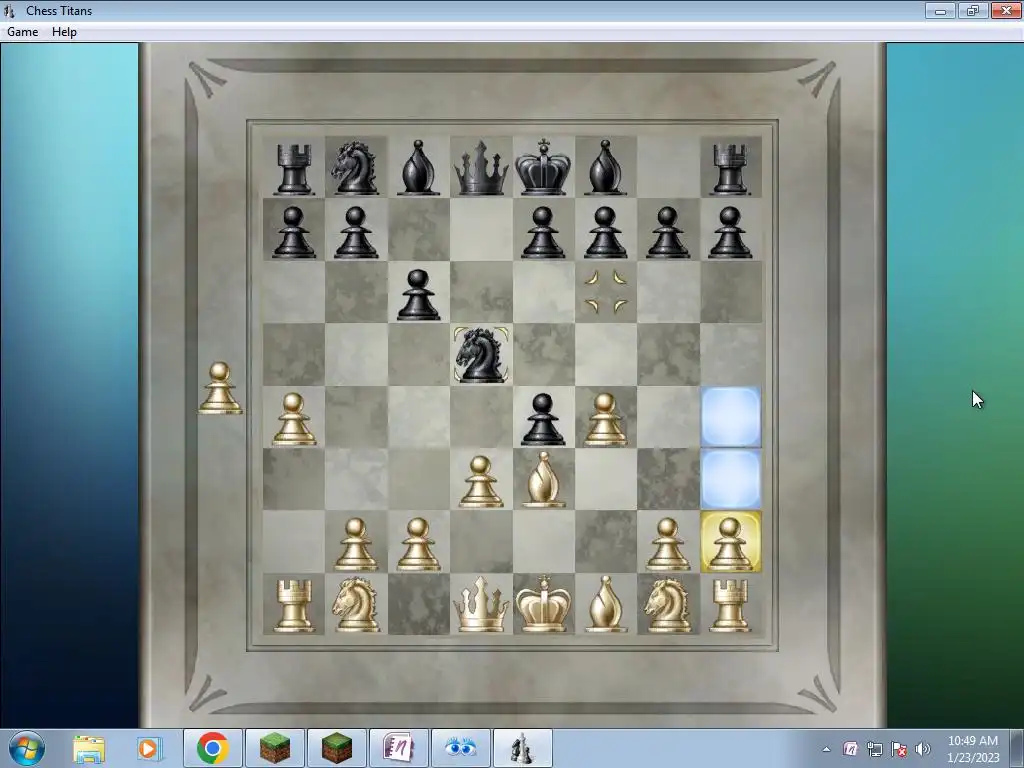Click the black pawn on a7
Image resolution: width=1024 pixels, height=768 pixels.
point(293,232)
